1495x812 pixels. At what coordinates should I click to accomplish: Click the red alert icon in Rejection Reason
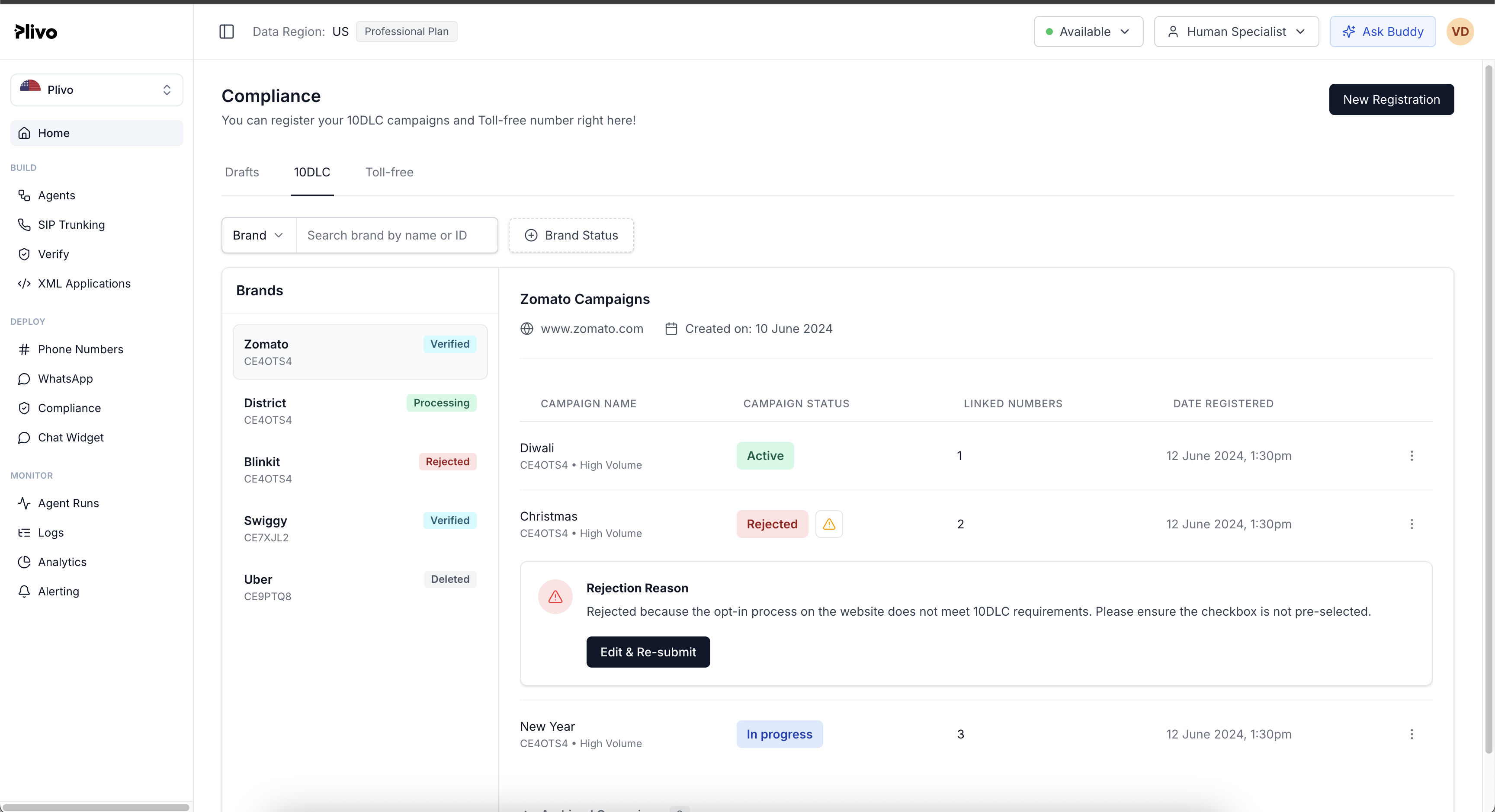point(555,597)
